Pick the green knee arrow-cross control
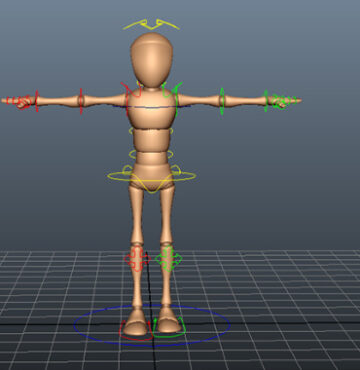Image resolution: width=360 pixels, height=370 pixels. (x=169, y=258)
